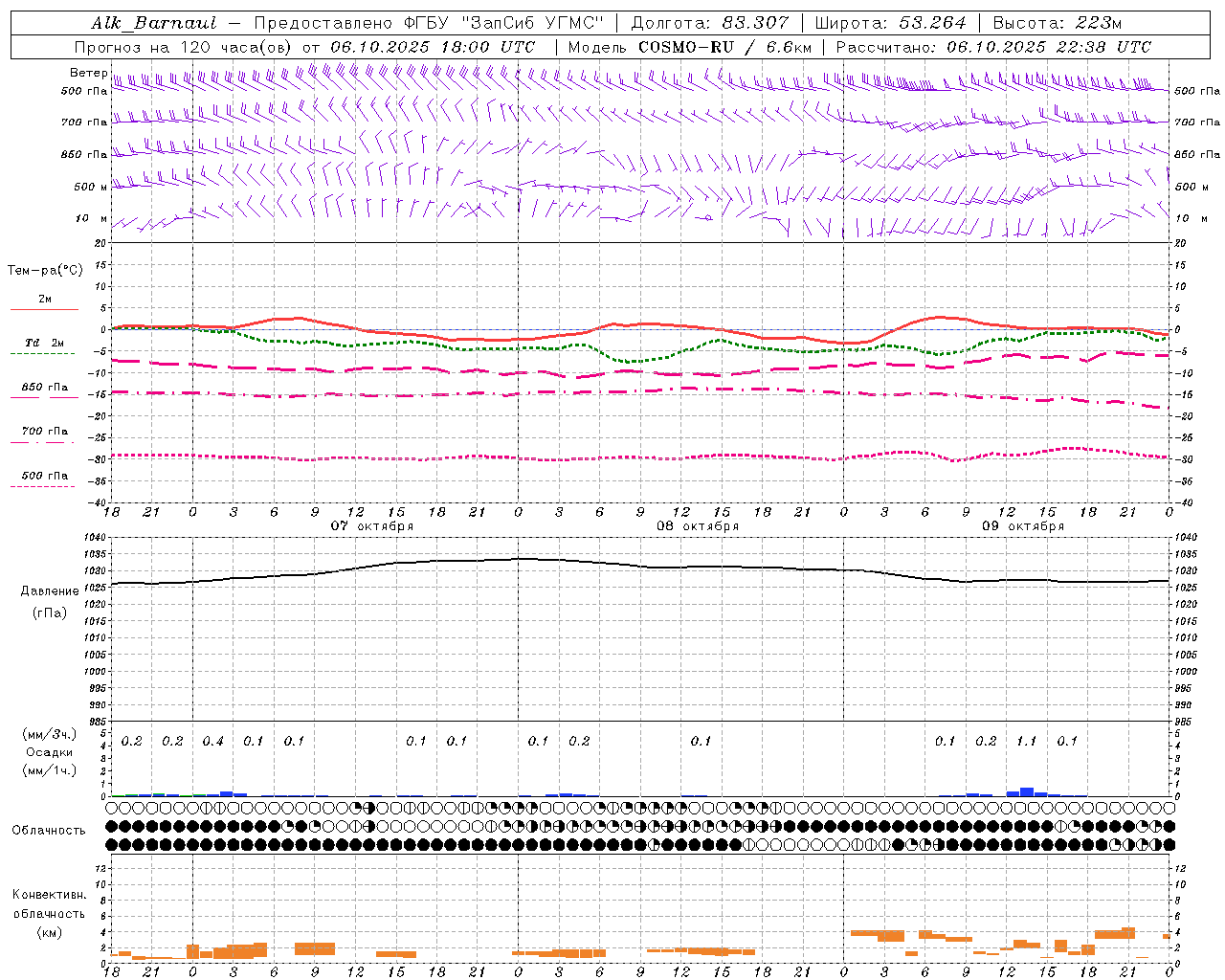Click the 08 октября date label

coord(698,526)
